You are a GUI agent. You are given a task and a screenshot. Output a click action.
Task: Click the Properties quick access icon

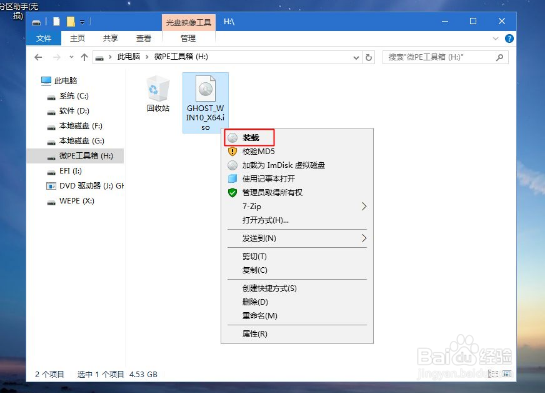coord(57,22)
